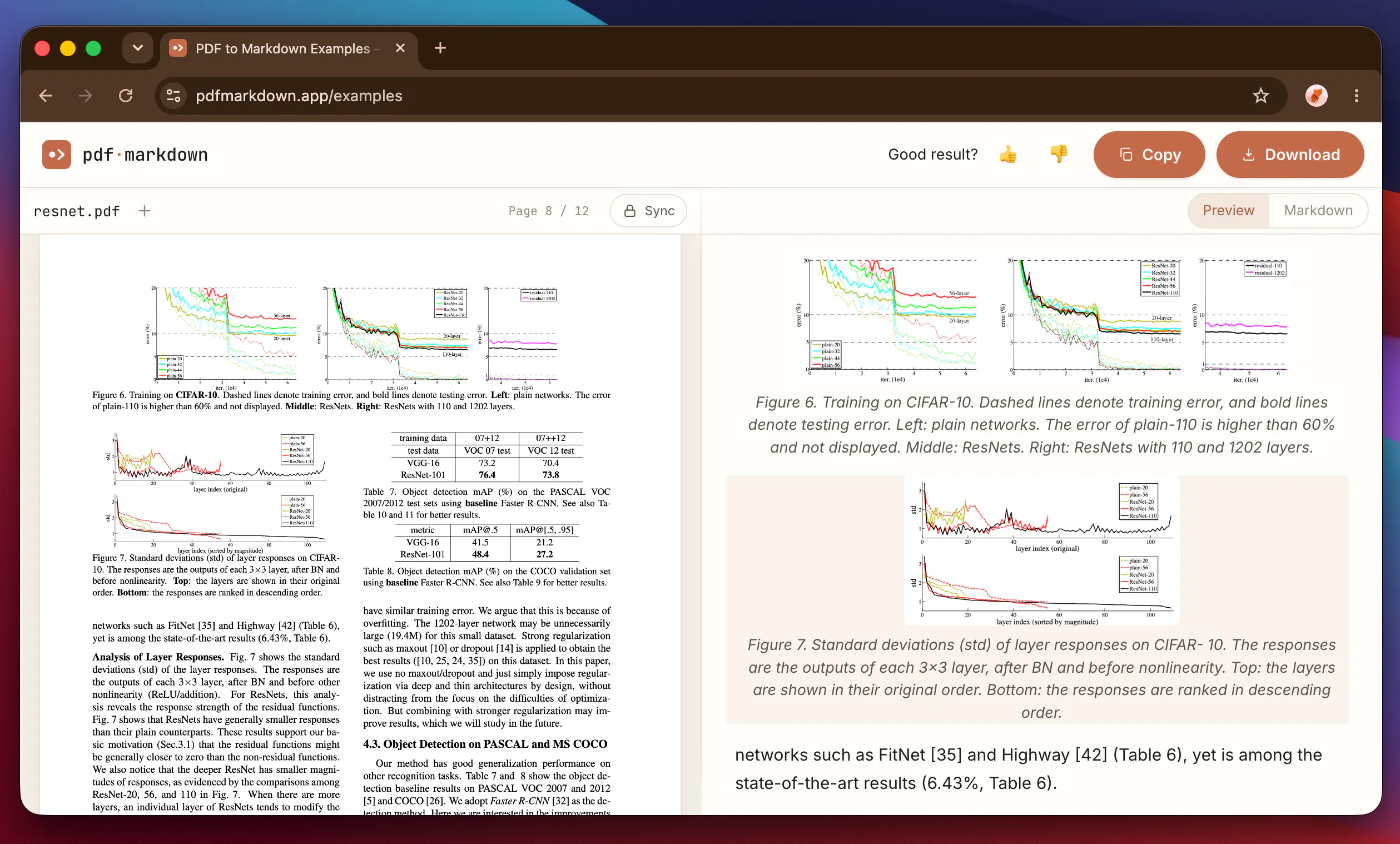The width and height of the screenshot is (1400, 844).
Task: Open a new browser tab with plus
Action: [440, 48]
